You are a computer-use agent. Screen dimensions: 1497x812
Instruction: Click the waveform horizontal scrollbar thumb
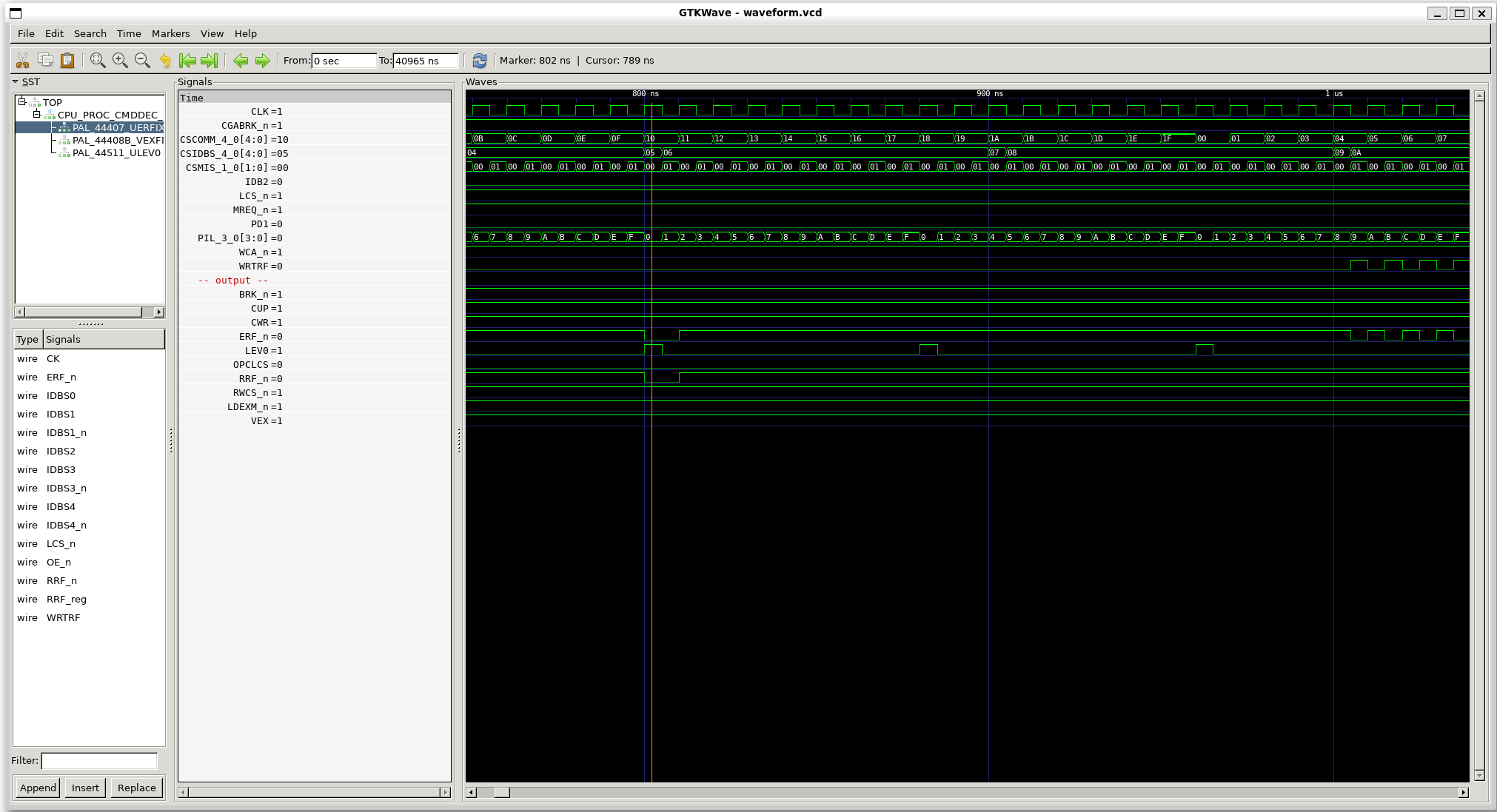tap(502, 792)
